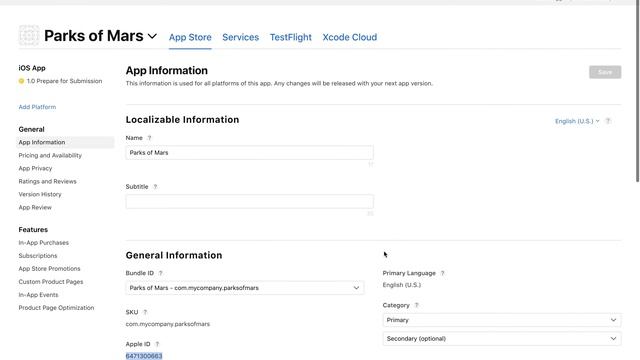Open the Bundle ID dropdown

pyautogui.click(x=245, y=288)
